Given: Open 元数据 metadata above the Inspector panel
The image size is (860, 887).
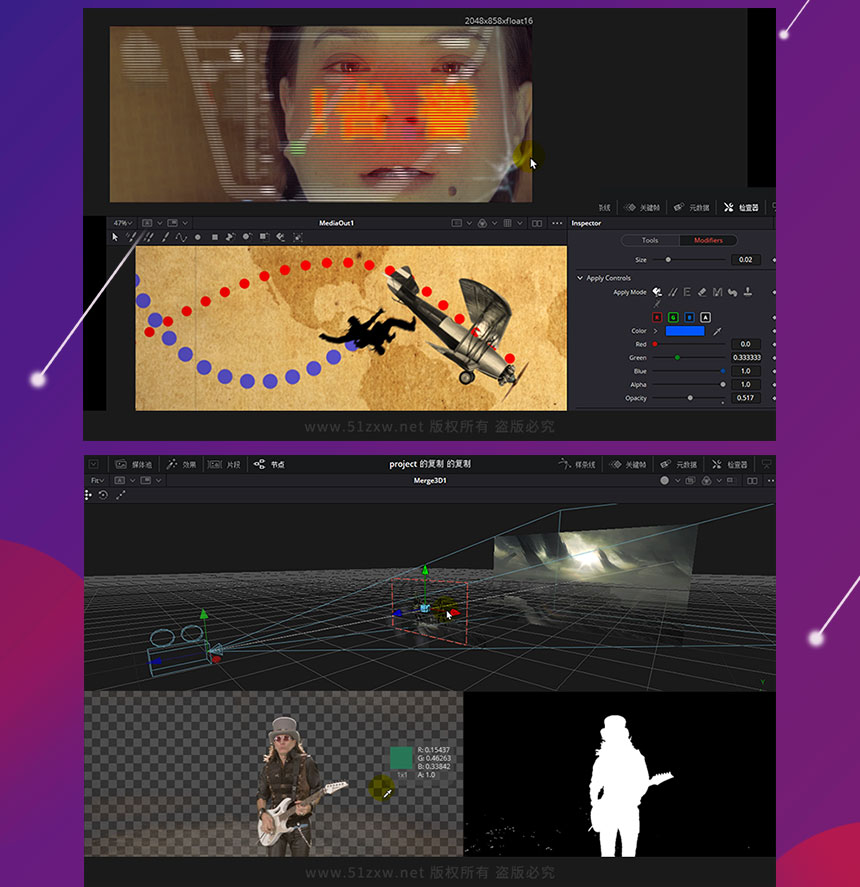Looking at the screenshot, I should pyautogui.click(x=691, y=208).
